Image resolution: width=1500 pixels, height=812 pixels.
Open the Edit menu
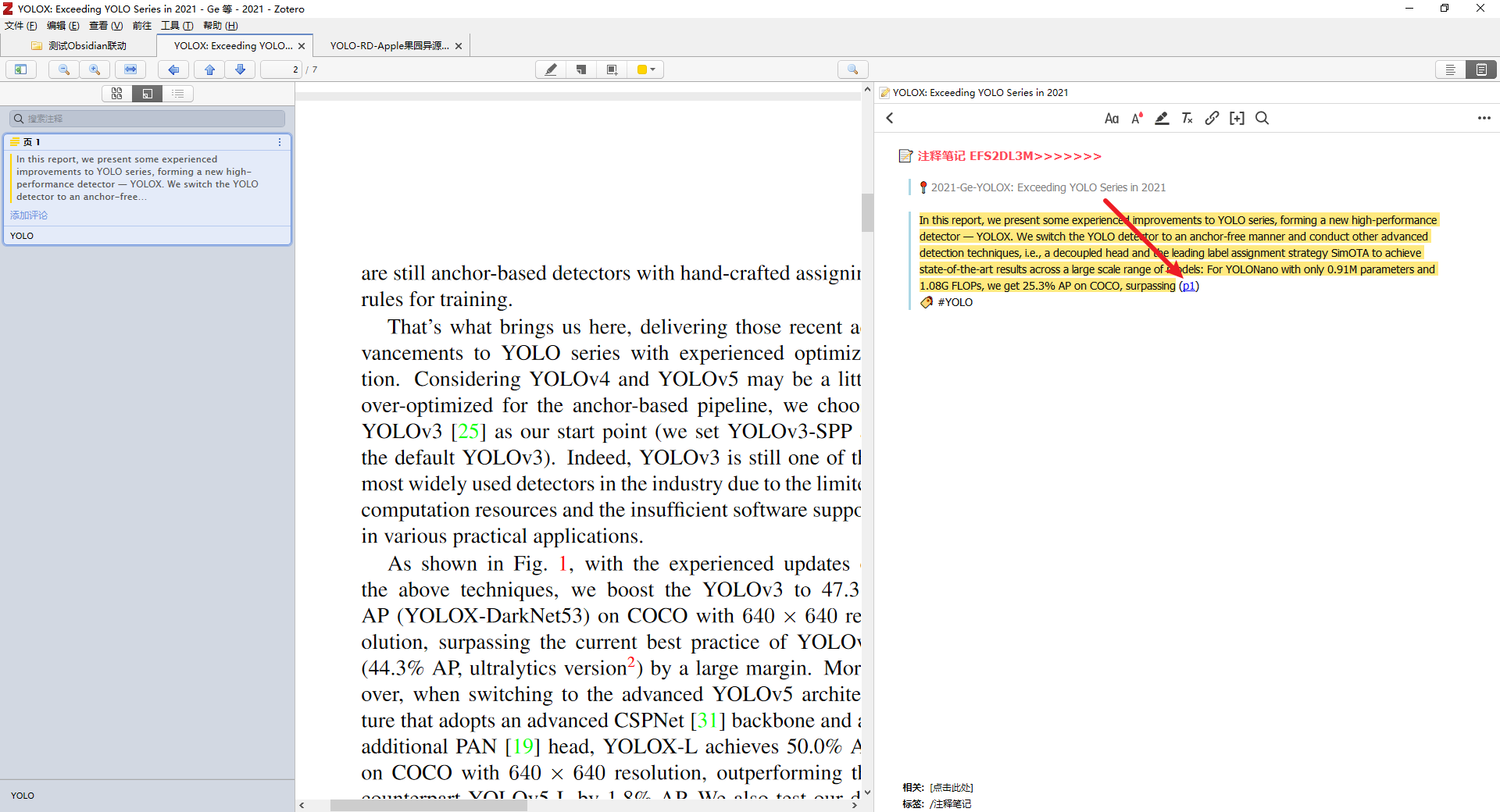click(x=63, y=26)
